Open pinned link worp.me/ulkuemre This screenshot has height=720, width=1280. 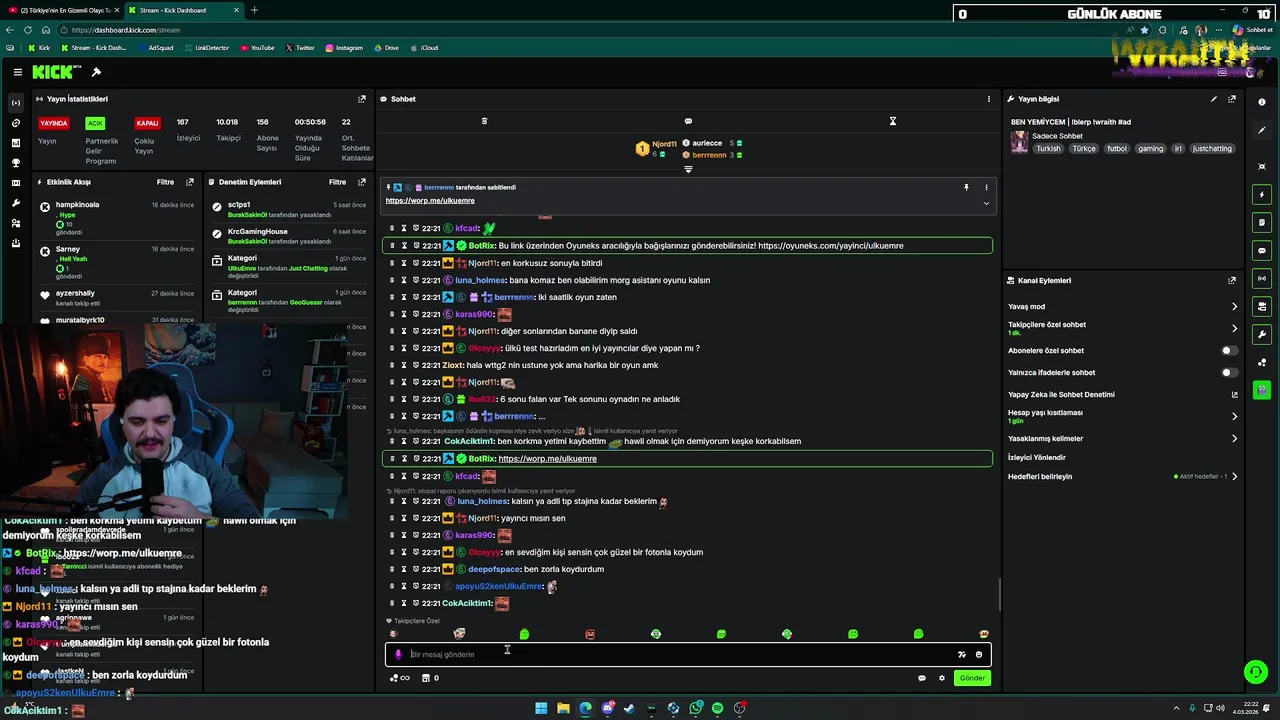(x=430, y=201)
